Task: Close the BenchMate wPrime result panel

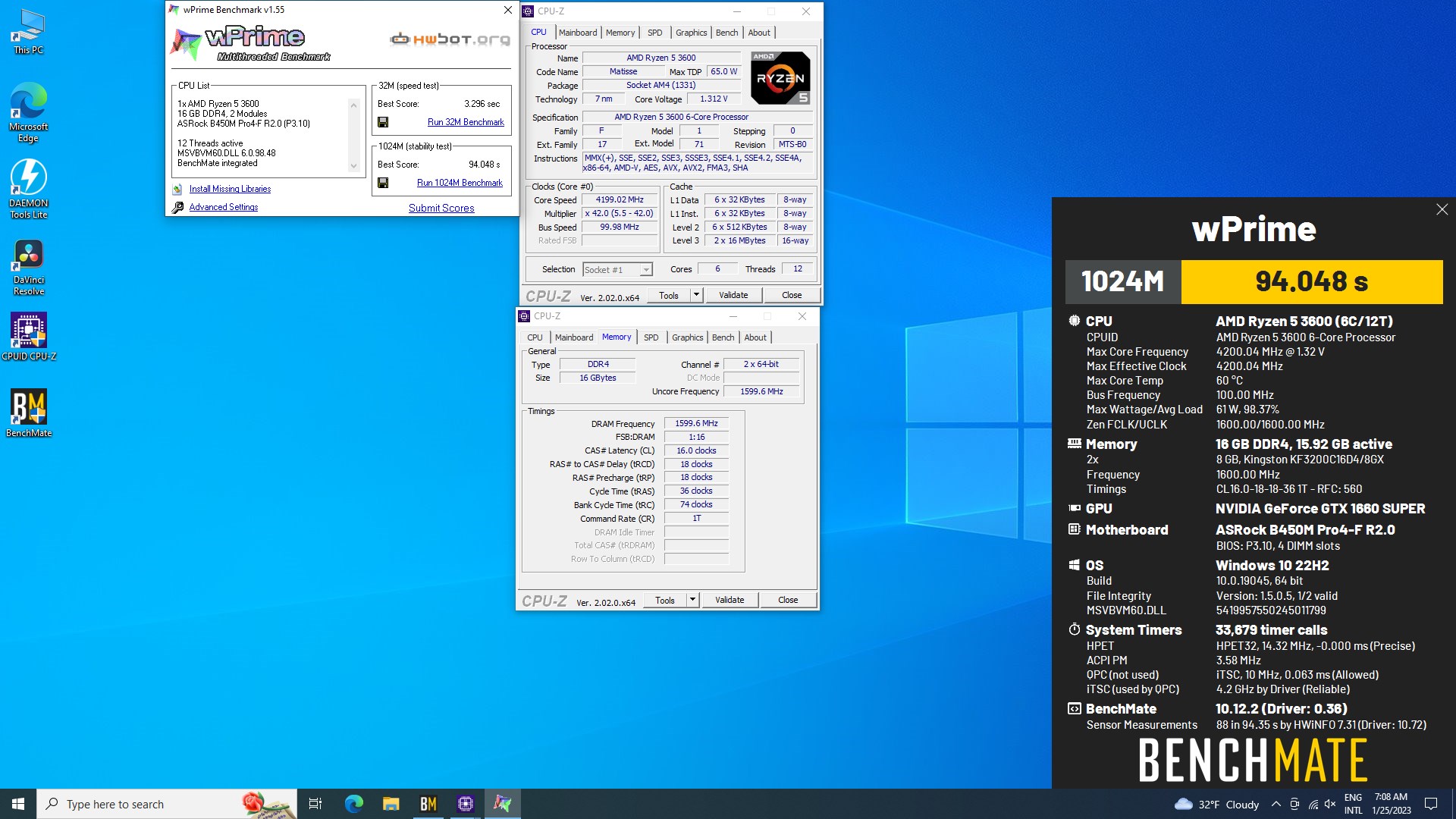Action: 1442,209
